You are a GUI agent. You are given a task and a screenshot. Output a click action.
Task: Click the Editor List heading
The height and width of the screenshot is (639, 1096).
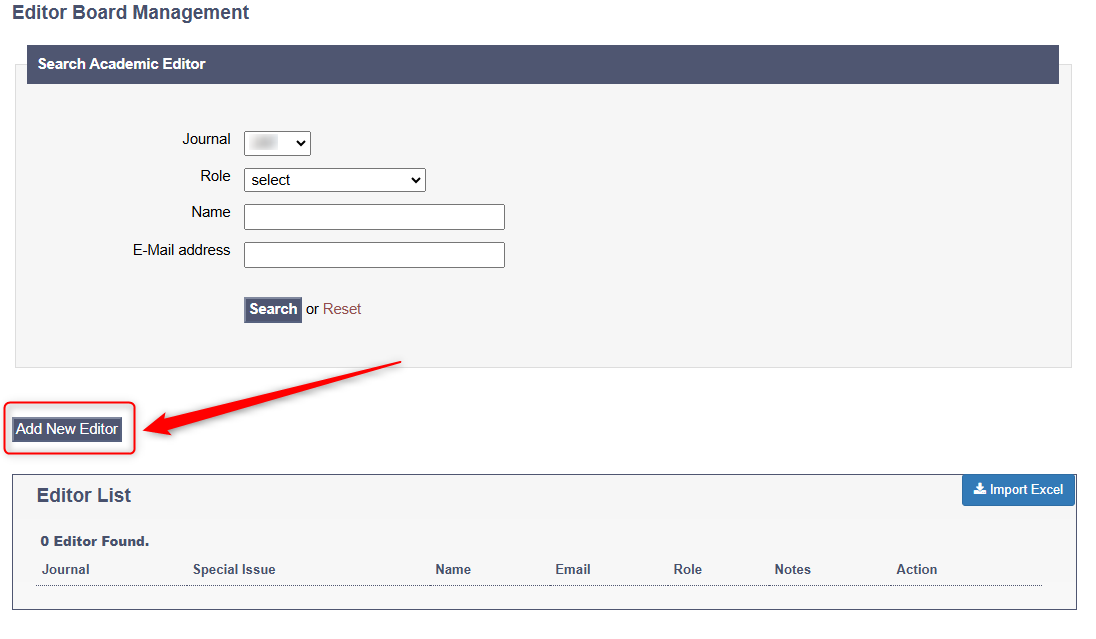coord(84,496)
